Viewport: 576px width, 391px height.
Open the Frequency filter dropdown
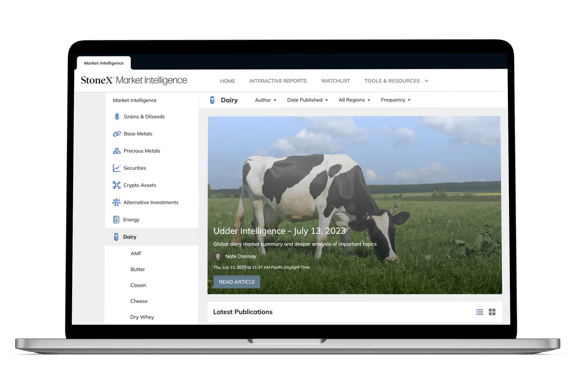click(396, 100)
